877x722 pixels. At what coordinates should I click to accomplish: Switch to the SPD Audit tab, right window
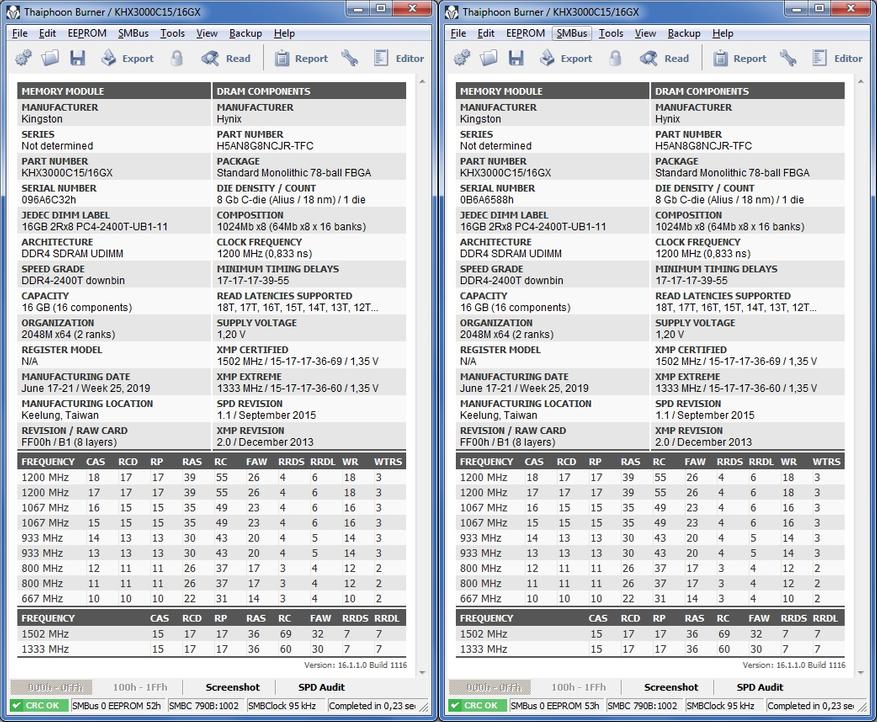[760, 687]
